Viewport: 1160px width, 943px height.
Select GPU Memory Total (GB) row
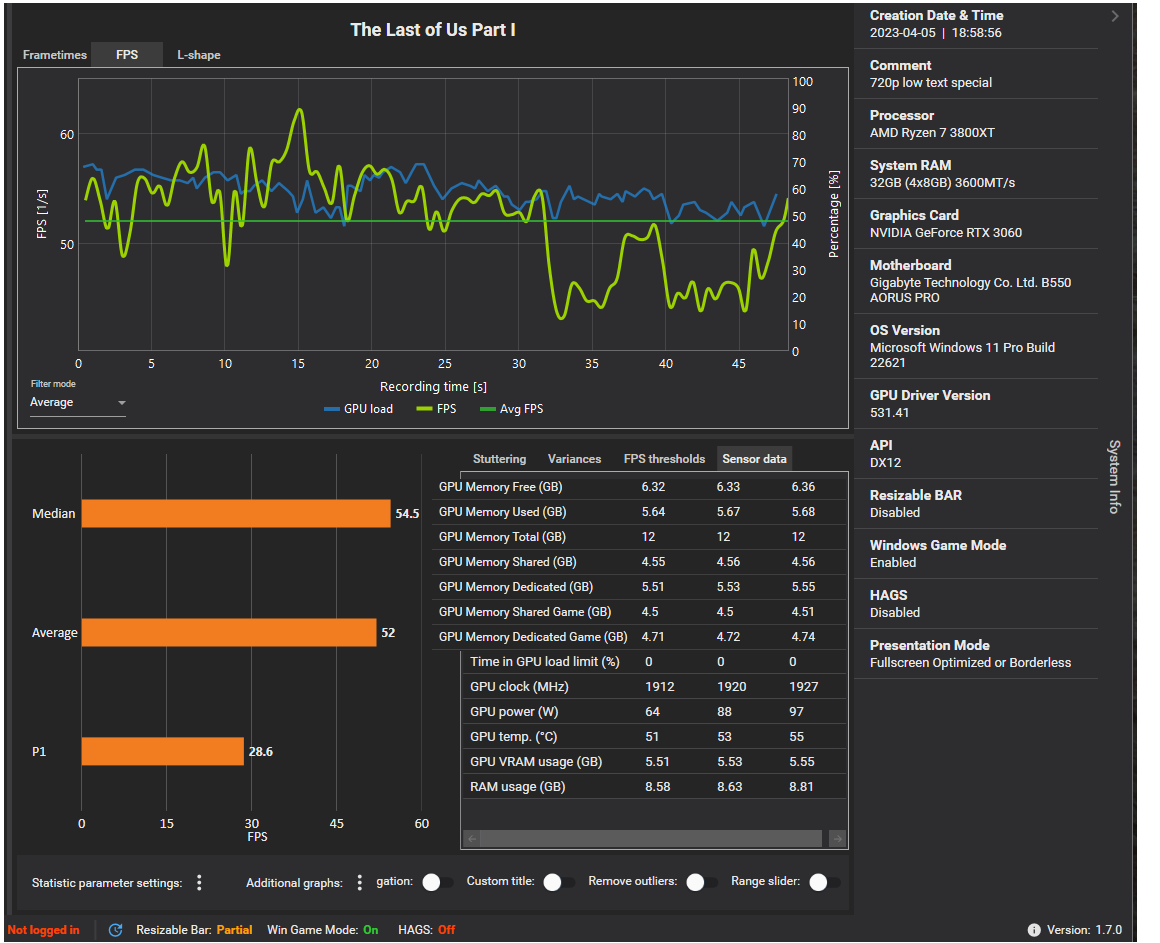[639, 537]
